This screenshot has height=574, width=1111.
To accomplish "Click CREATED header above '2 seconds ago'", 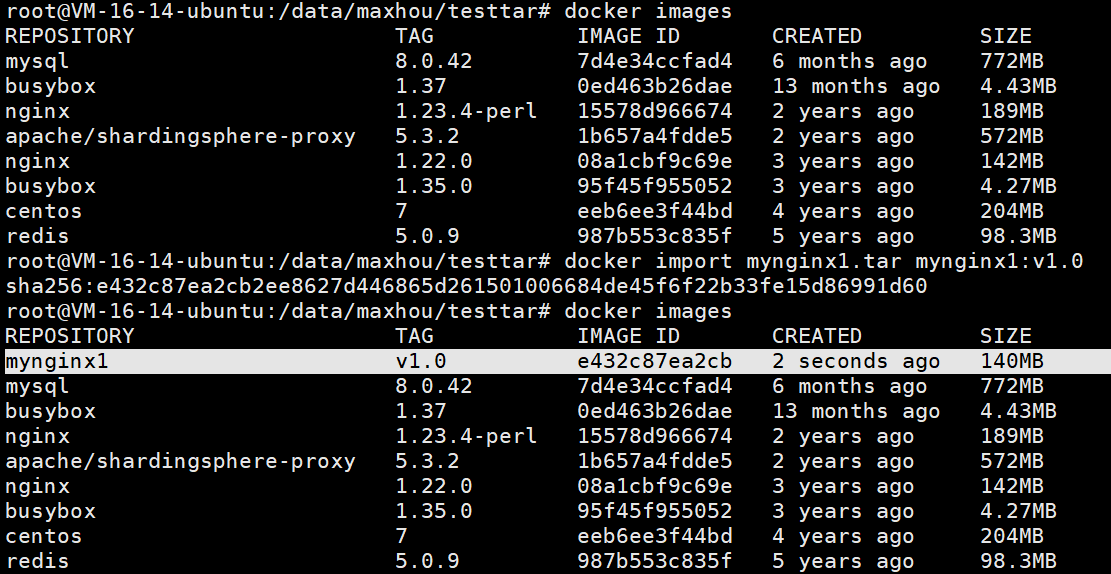I will 817,336.
